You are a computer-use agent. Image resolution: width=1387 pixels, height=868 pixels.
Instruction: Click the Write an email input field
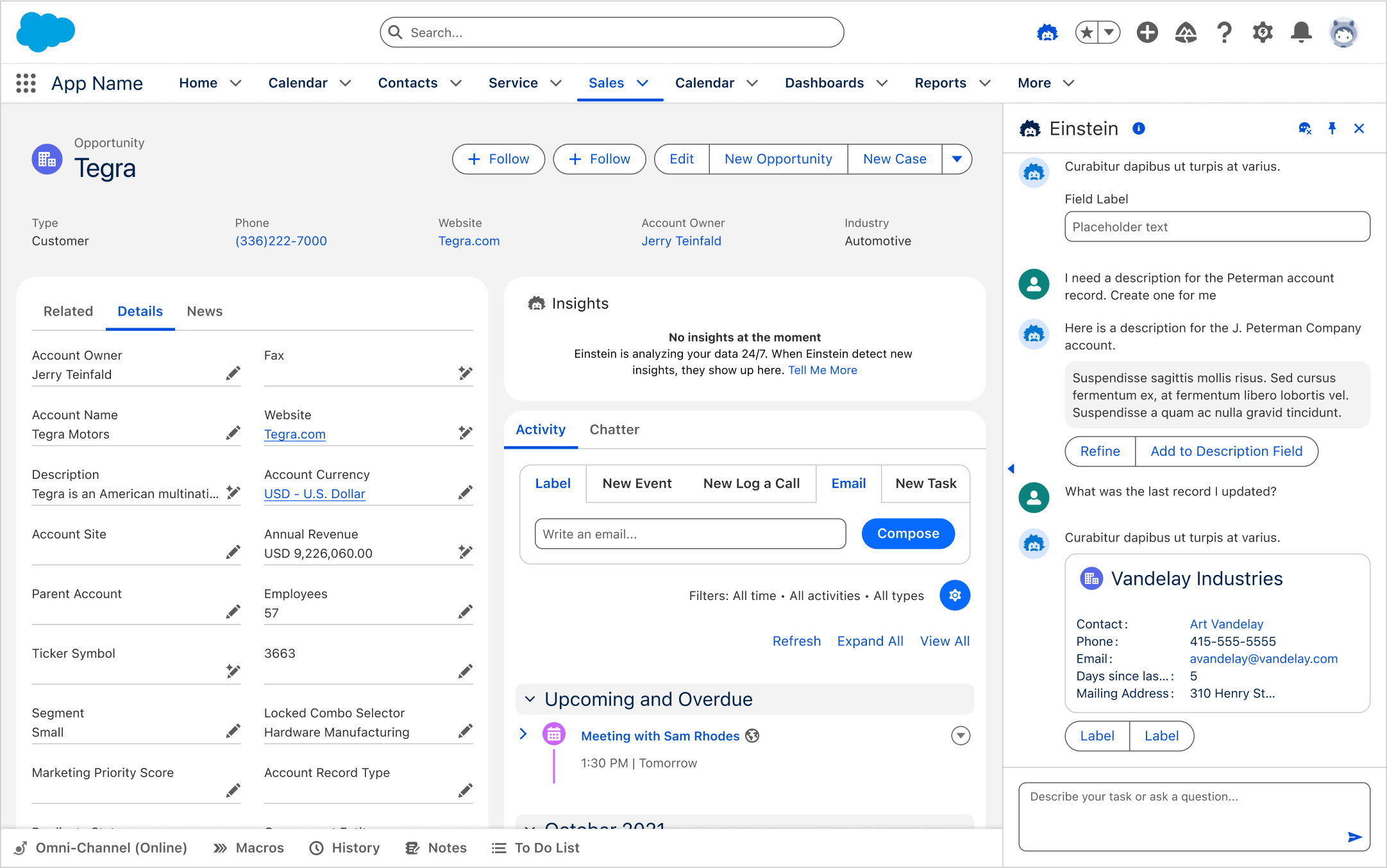(690, 534)
